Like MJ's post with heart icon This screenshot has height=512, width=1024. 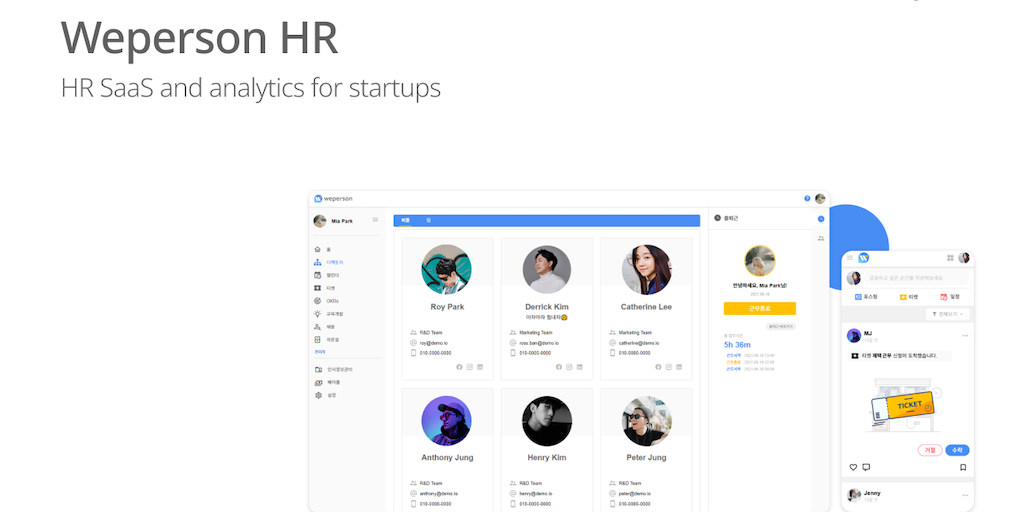coord(853,467)
